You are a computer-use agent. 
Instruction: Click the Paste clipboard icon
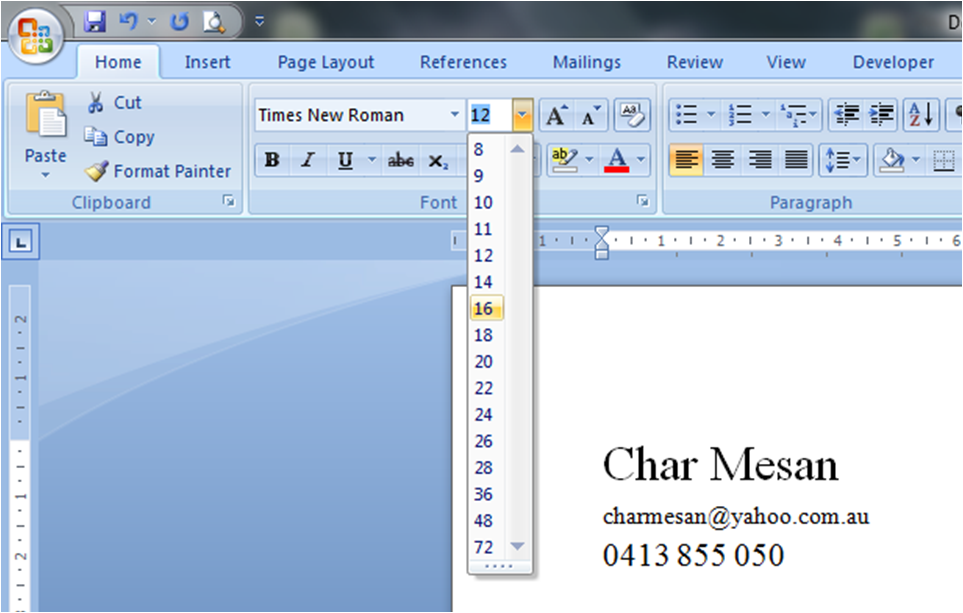(x=45, y=114)
